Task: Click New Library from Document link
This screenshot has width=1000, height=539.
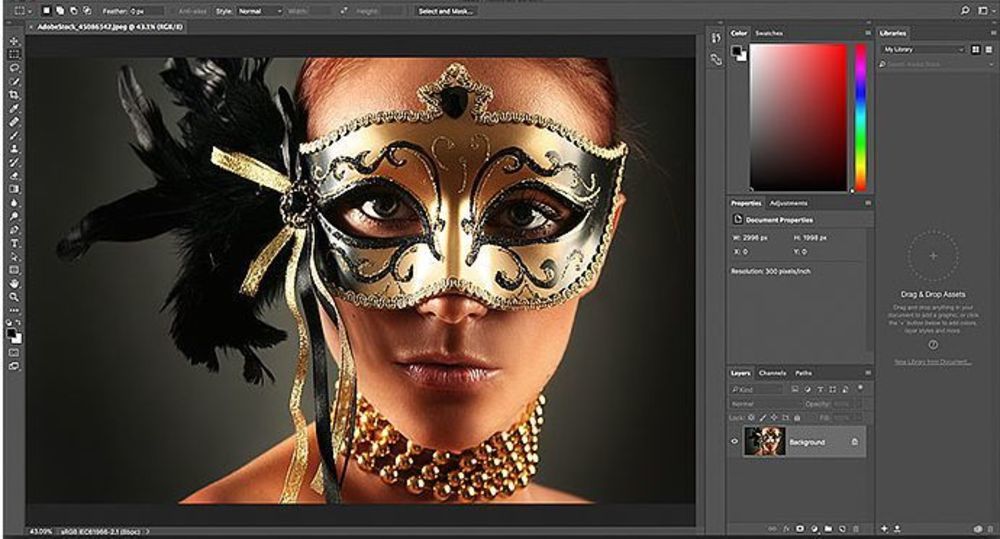Action: pyautogui.click(x=932, y=362)
